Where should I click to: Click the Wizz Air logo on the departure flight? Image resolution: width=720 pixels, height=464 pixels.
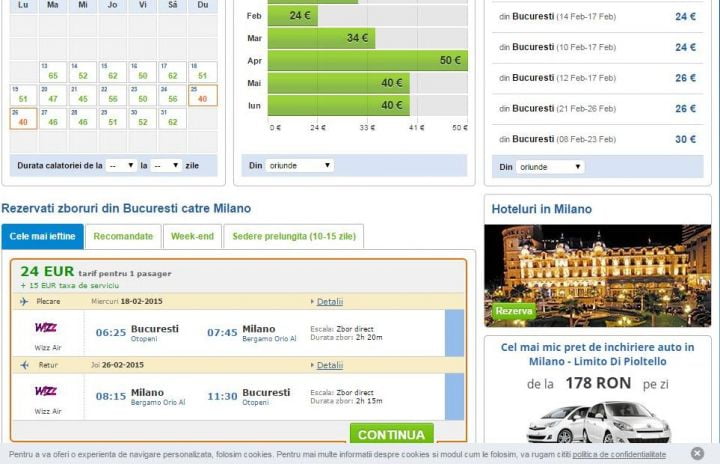pos(46,328)
